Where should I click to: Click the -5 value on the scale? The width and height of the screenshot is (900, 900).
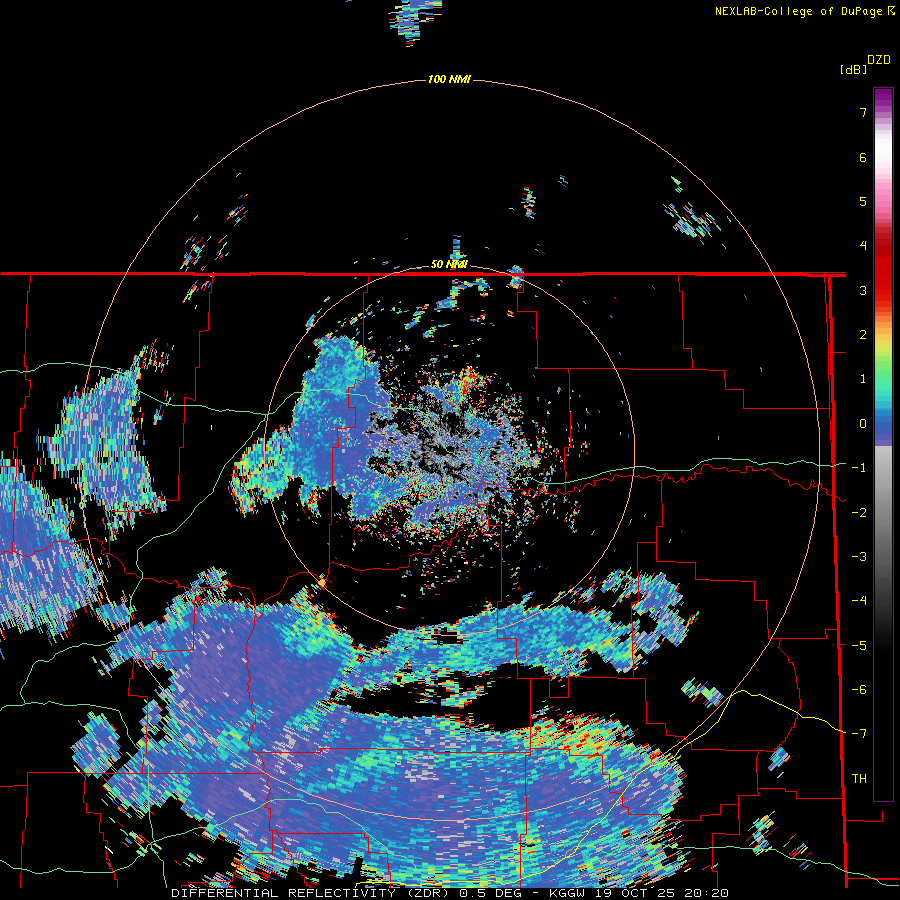[859, 646]
